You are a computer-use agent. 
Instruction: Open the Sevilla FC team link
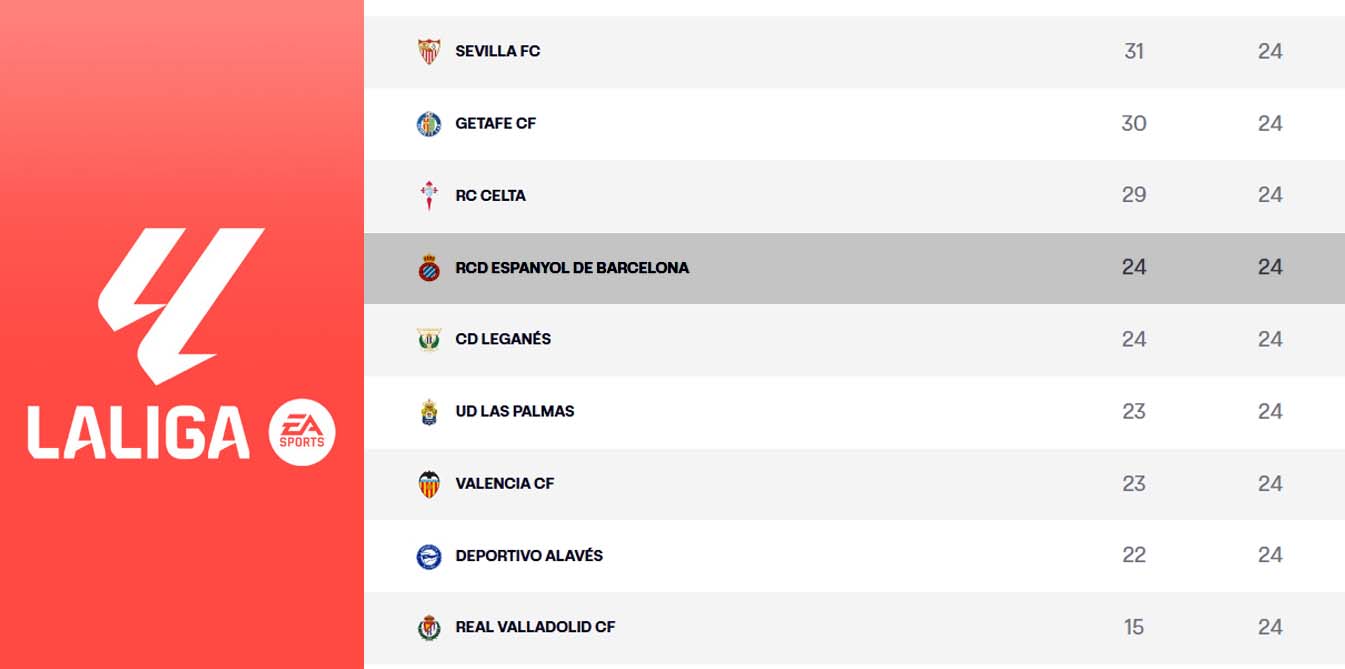tap(497, 51)
